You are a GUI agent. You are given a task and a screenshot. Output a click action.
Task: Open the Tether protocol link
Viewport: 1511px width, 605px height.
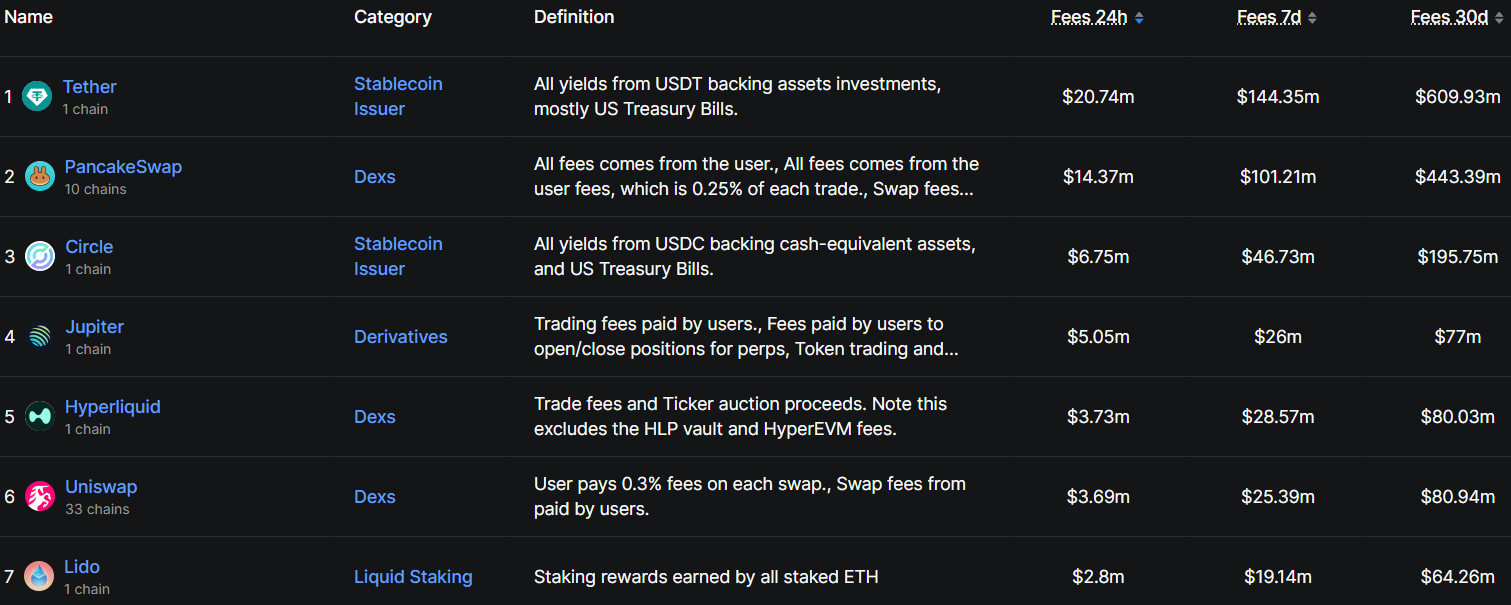click(x=89, y=87)
